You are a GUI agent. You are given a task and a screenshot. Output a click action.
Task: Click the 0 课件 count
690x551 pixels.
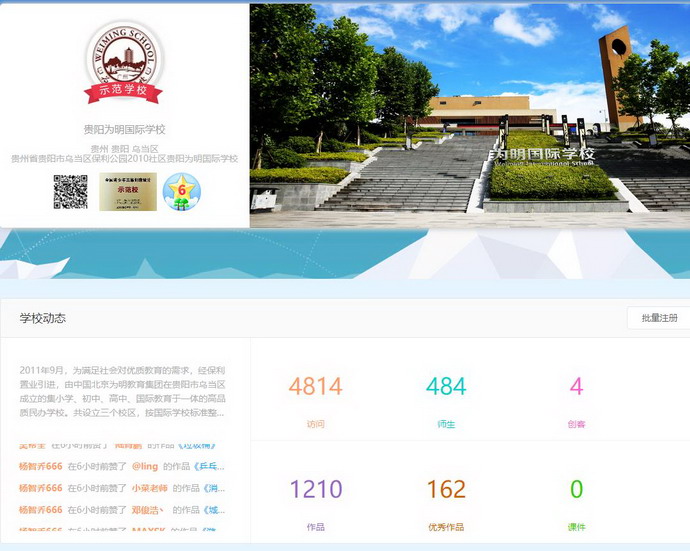576,489
